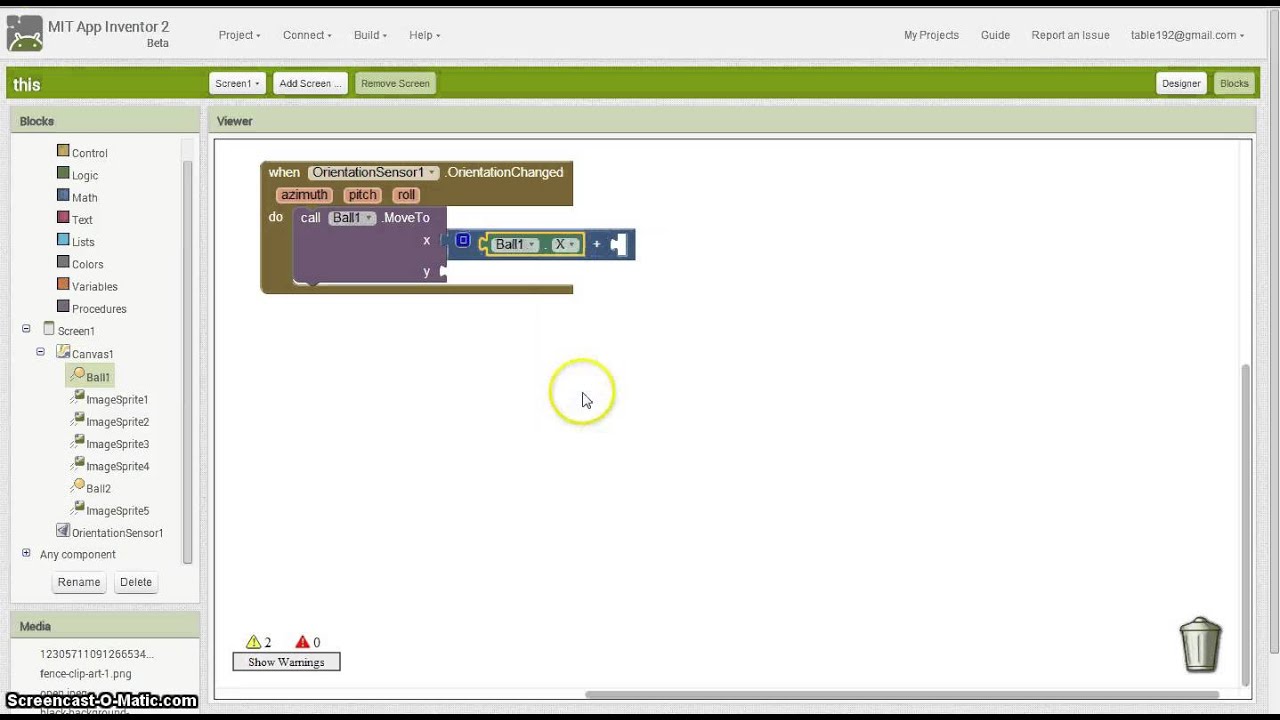The height and width of the screenshot is (720, 1280).
Task: Click the ImageSprite2 icon in tree
Action: point(77,420)
